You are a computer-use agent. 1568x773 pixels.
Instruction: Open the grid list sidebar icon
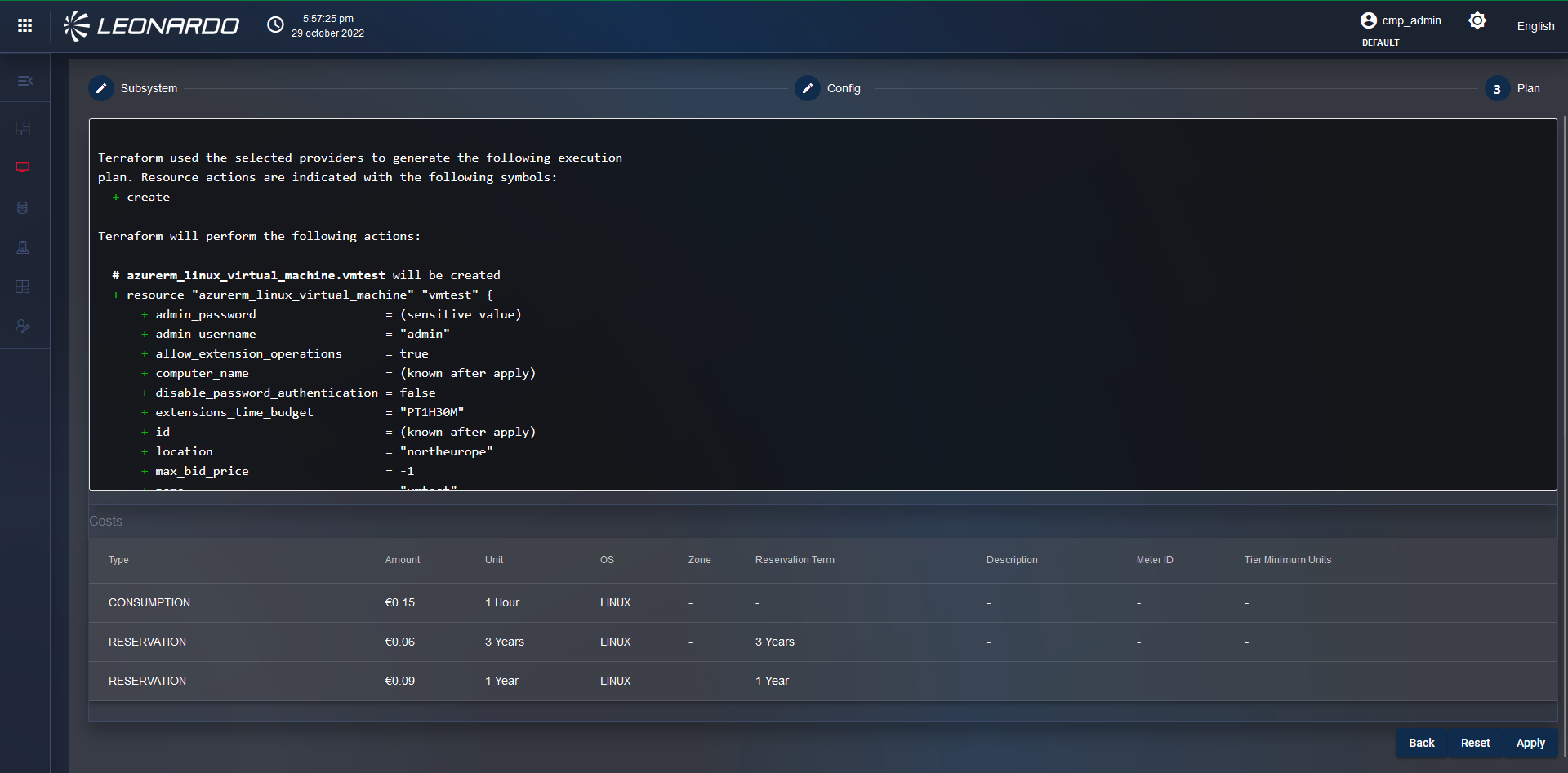click(23, 287)
